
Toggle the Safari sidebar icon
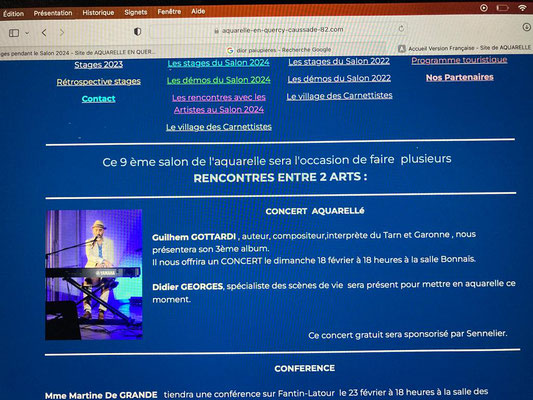[x=14, y=33]
